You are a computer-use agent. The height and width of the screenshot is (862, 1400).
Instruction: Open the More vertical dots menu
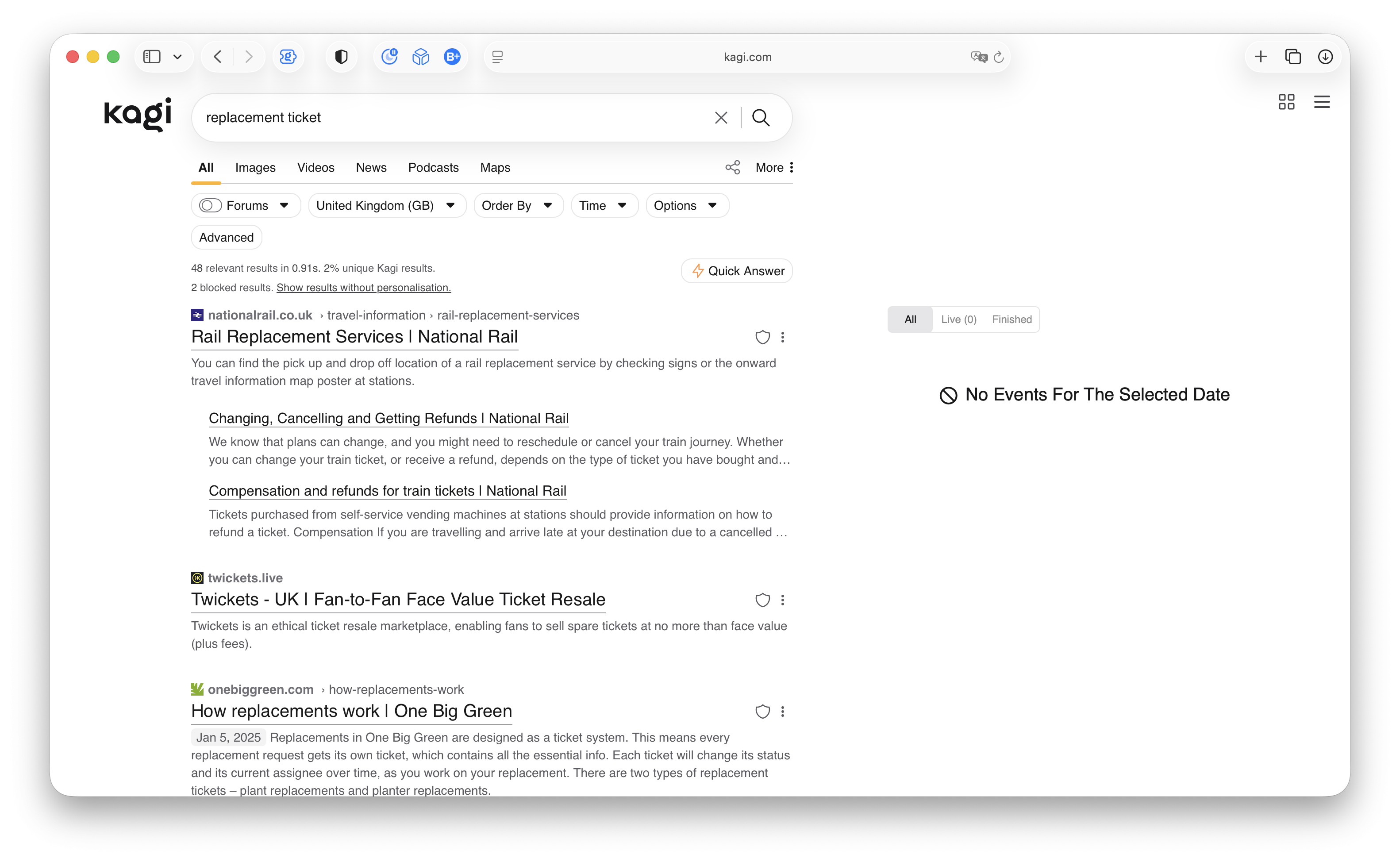tap(774, 167)
